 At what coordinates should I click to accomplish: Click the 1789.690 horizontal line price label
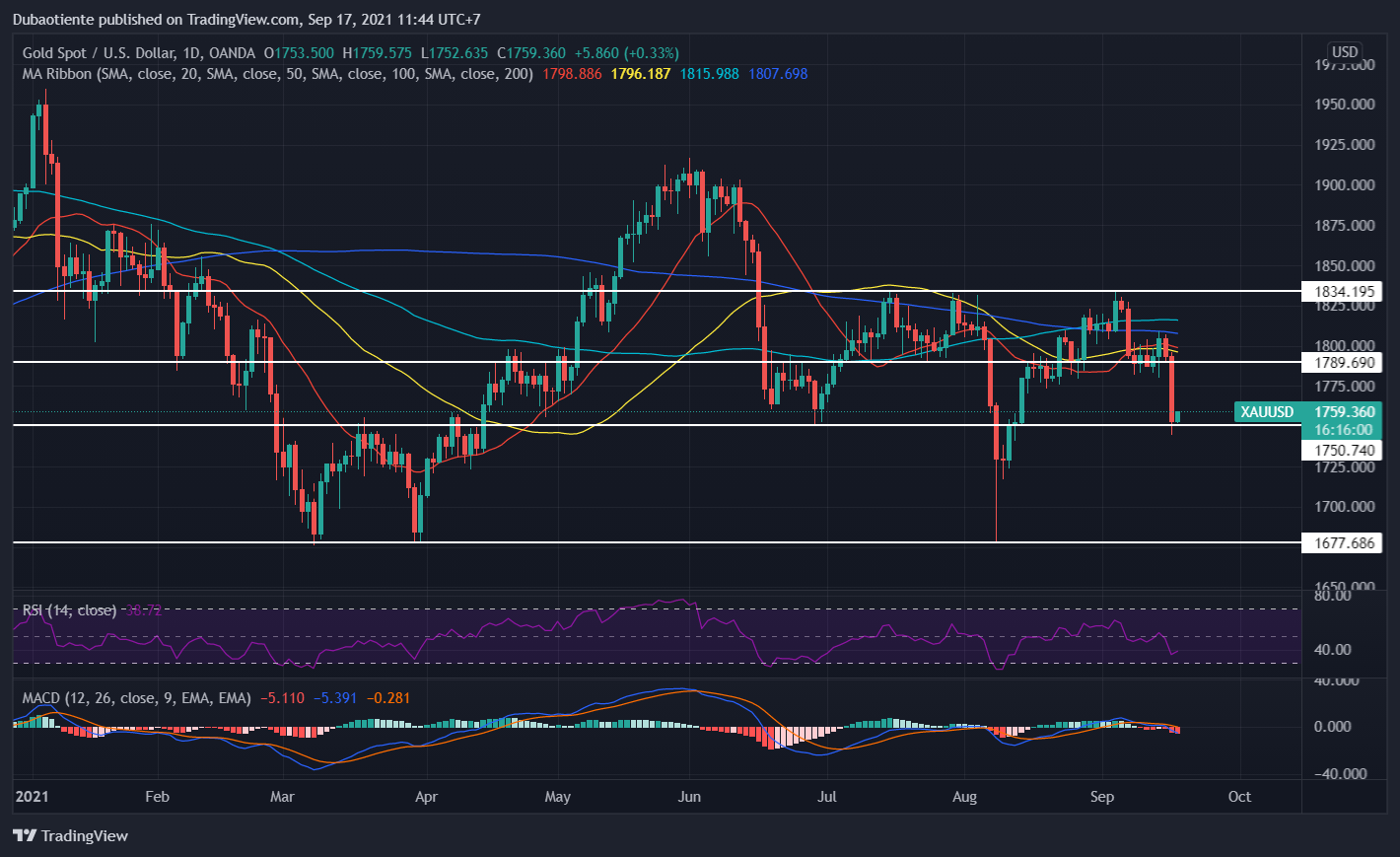tap(1344, 362)
